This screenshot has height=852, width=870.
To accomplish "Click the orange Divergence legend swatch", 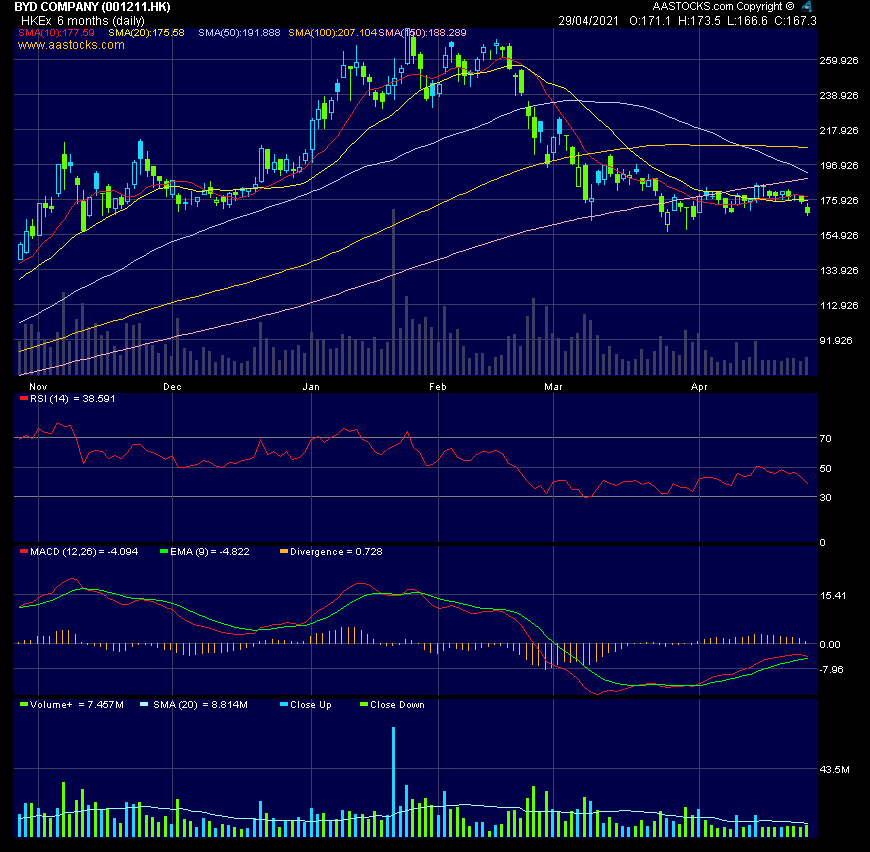I will point(284,551).
